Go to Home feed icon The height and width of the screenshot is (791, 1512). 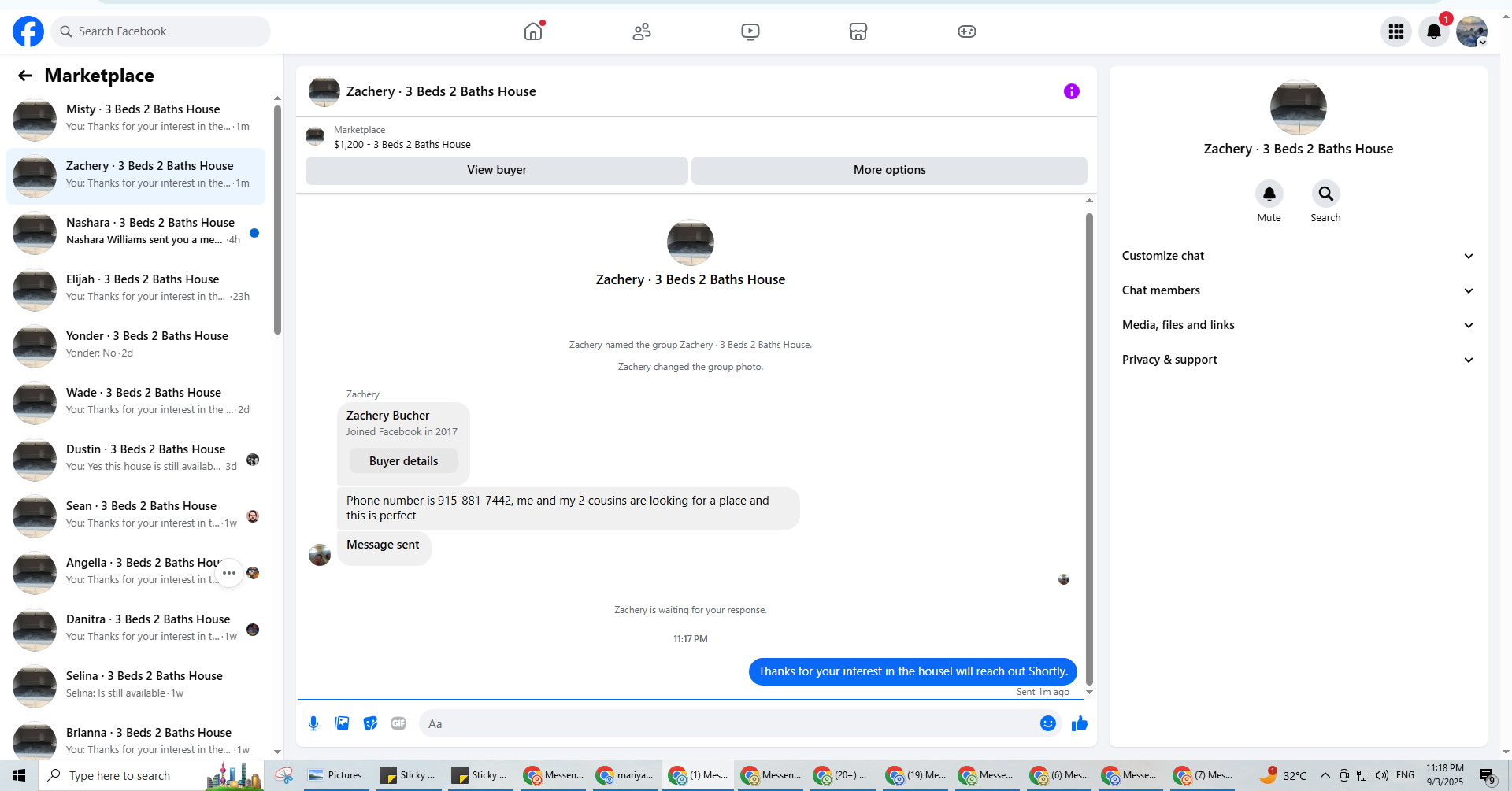click(534, 31)
